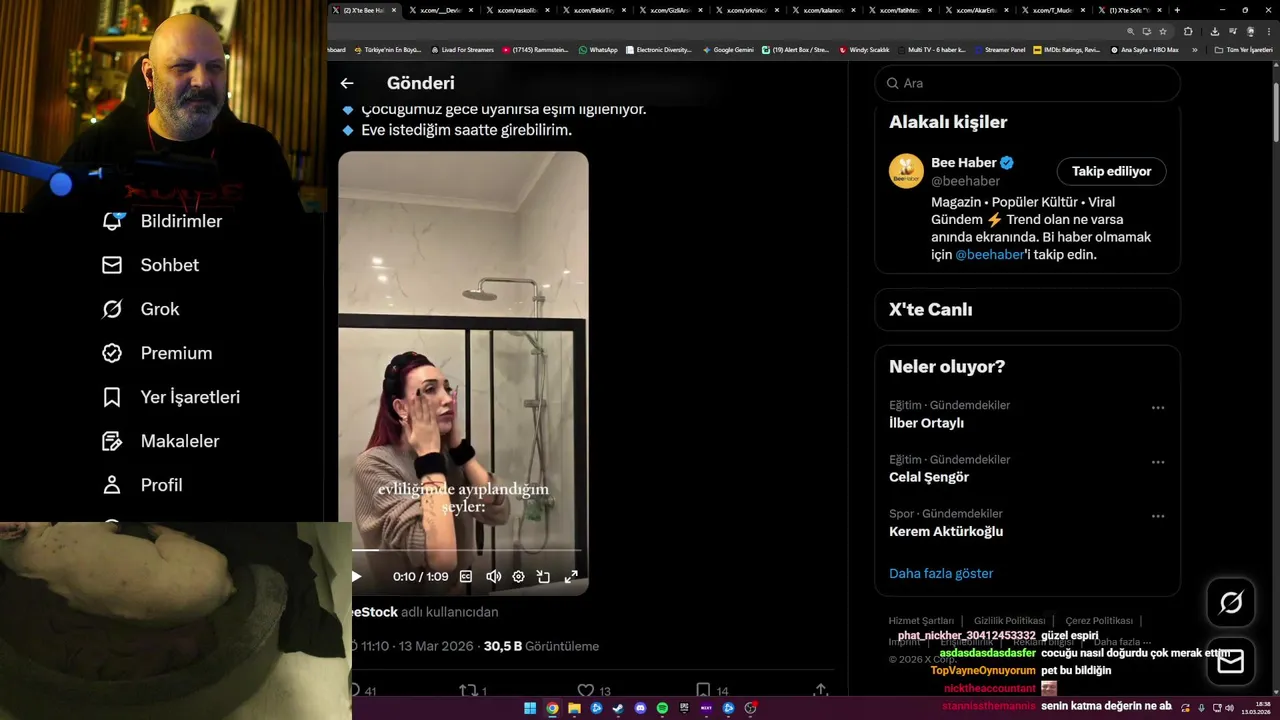The height and width of the screenshot is (720, 1280).
Task: Open Çerez Politikası footer link
Action: 1099,621
